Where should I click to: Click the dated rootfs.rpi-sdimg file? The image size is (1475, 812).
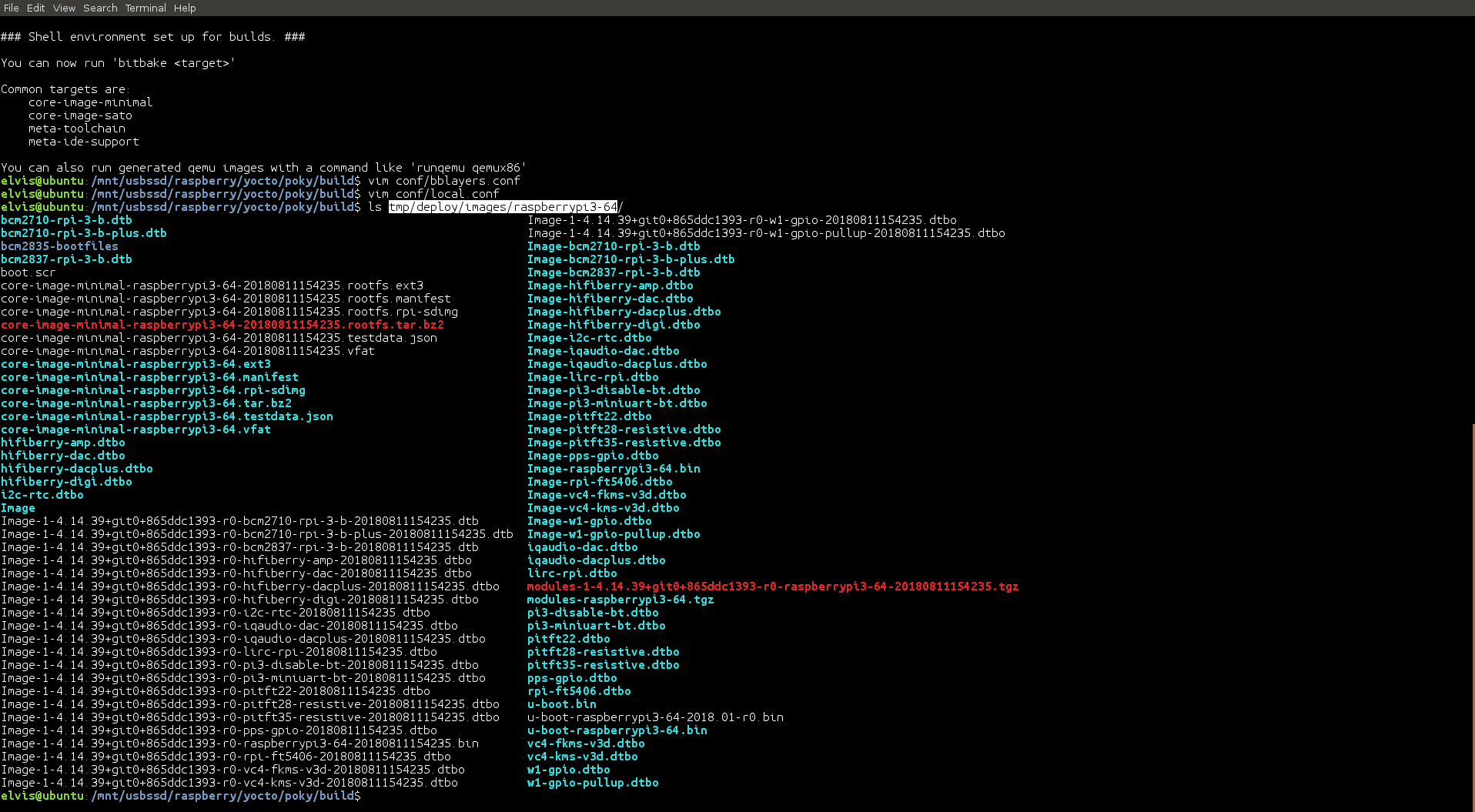pyautogui.click(x=229, y=312)
